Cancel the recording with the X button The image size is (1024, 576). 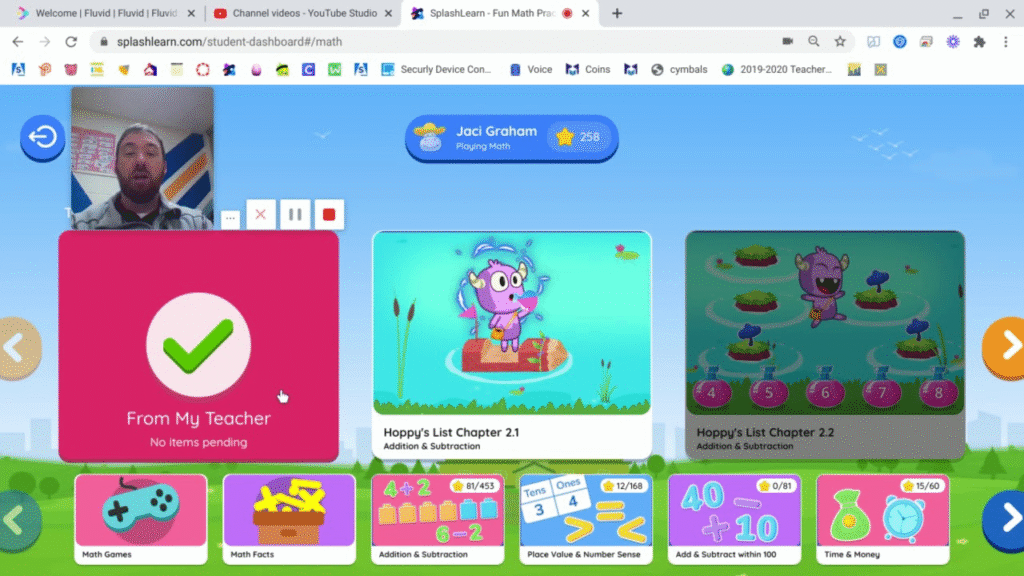click(260, 214)
